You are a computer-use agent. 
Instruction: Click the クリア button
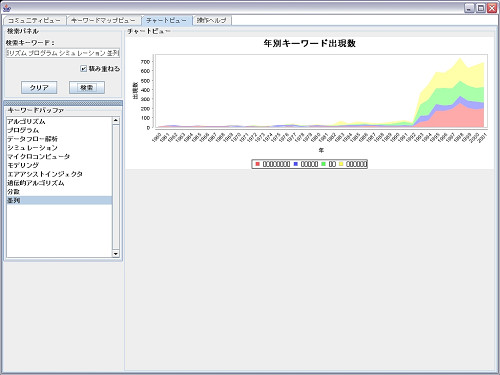tap(39, 88)
